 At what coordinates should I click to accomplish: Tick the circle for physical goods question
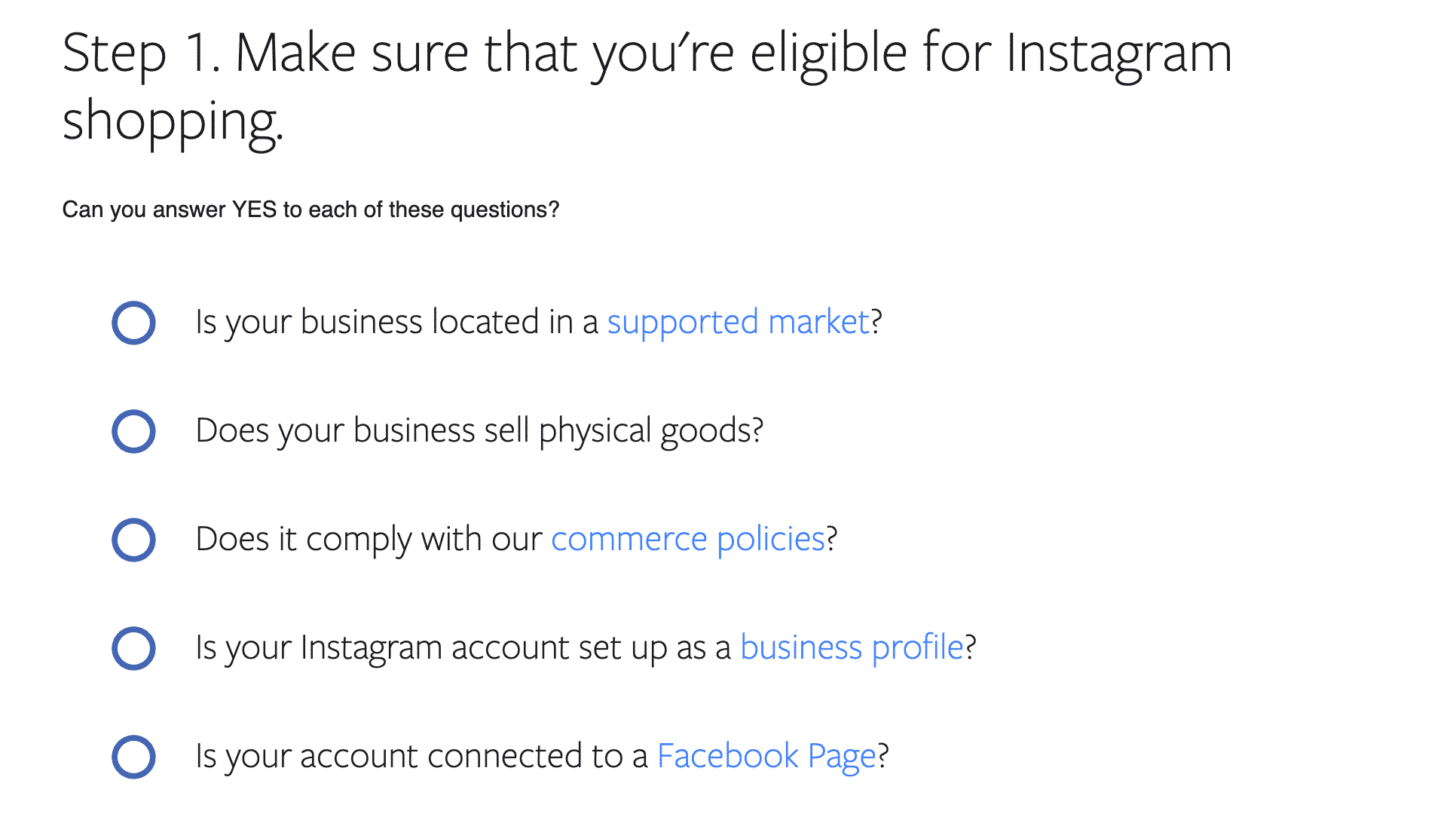(x=133, y=432)
